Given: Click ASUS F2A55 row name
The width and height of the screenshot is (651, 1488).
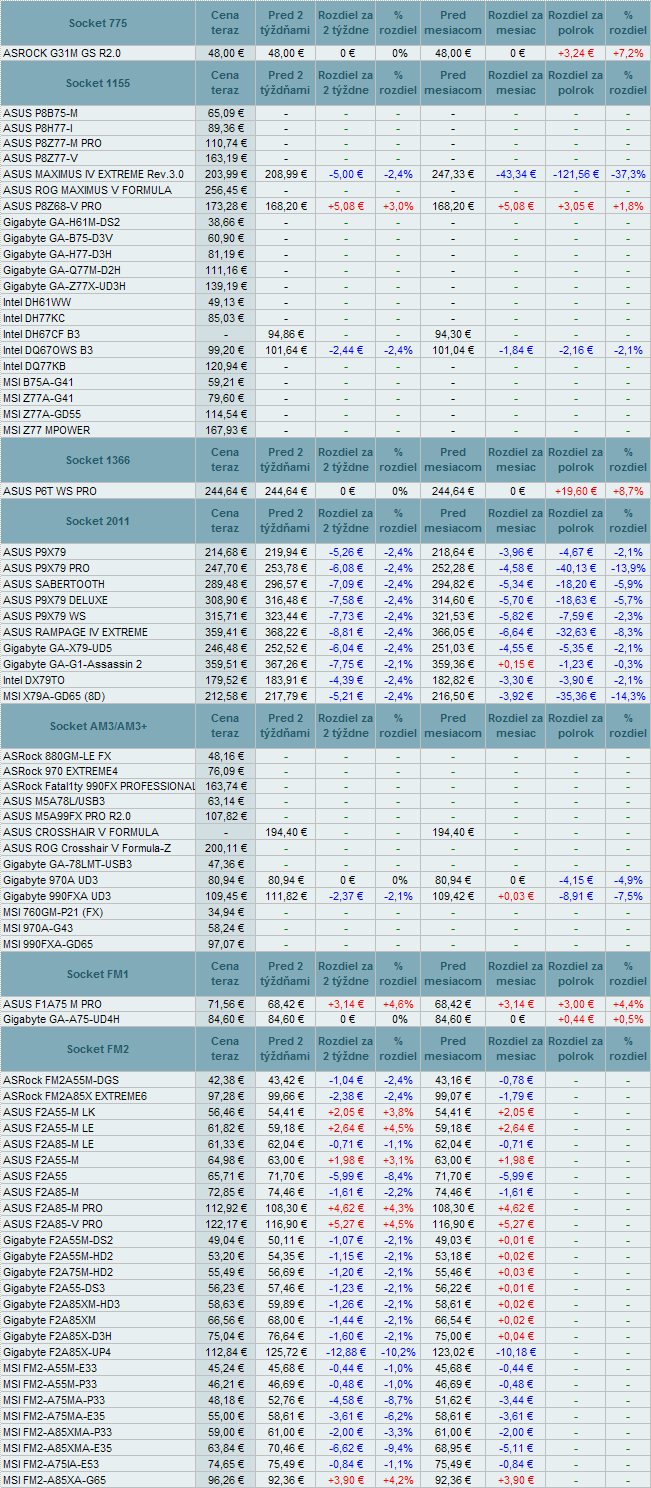Looking at the screenshot, I should click(x=35, y=1175).
